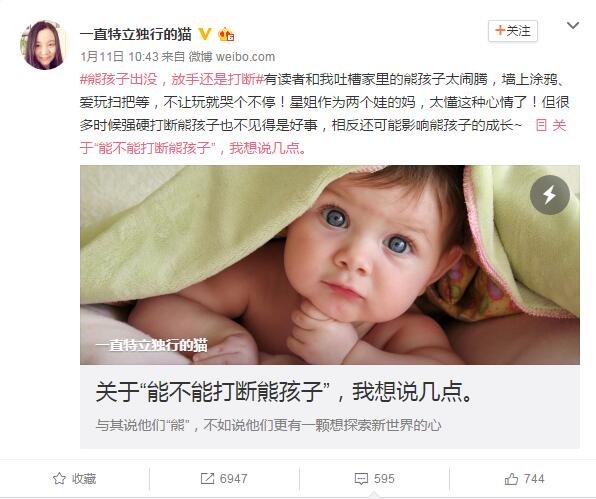Viewport: 596px width, 499px height.
Task: Click the membership crown badge icon
Action: [x=226, y=35]
